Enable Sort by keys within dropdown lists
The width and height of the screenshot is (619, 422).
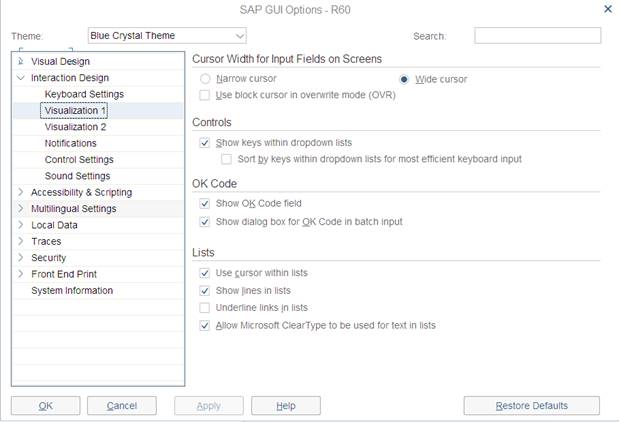pos(226,159)
